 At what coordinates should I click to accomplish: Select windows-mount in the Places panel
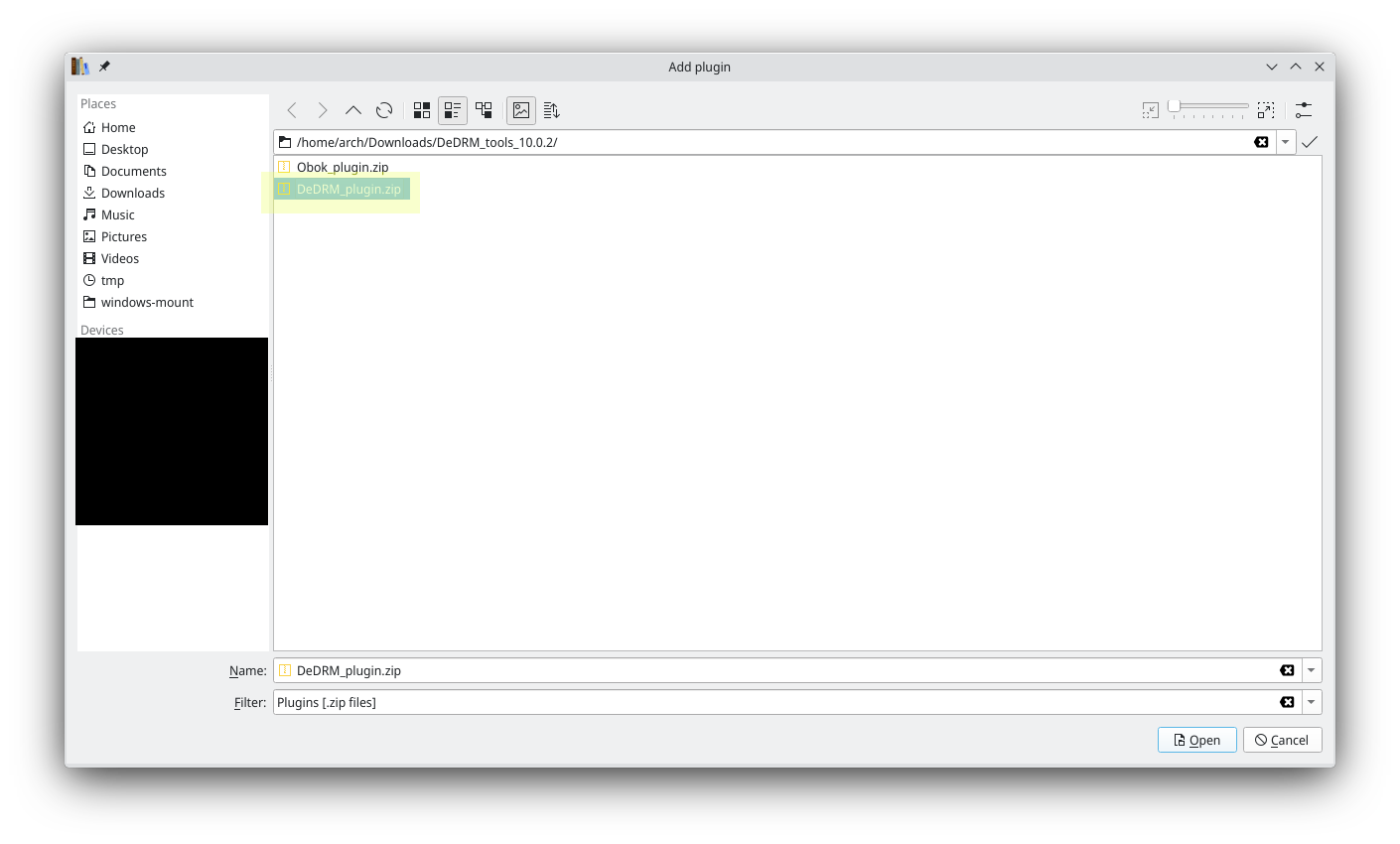click(147, 302)
